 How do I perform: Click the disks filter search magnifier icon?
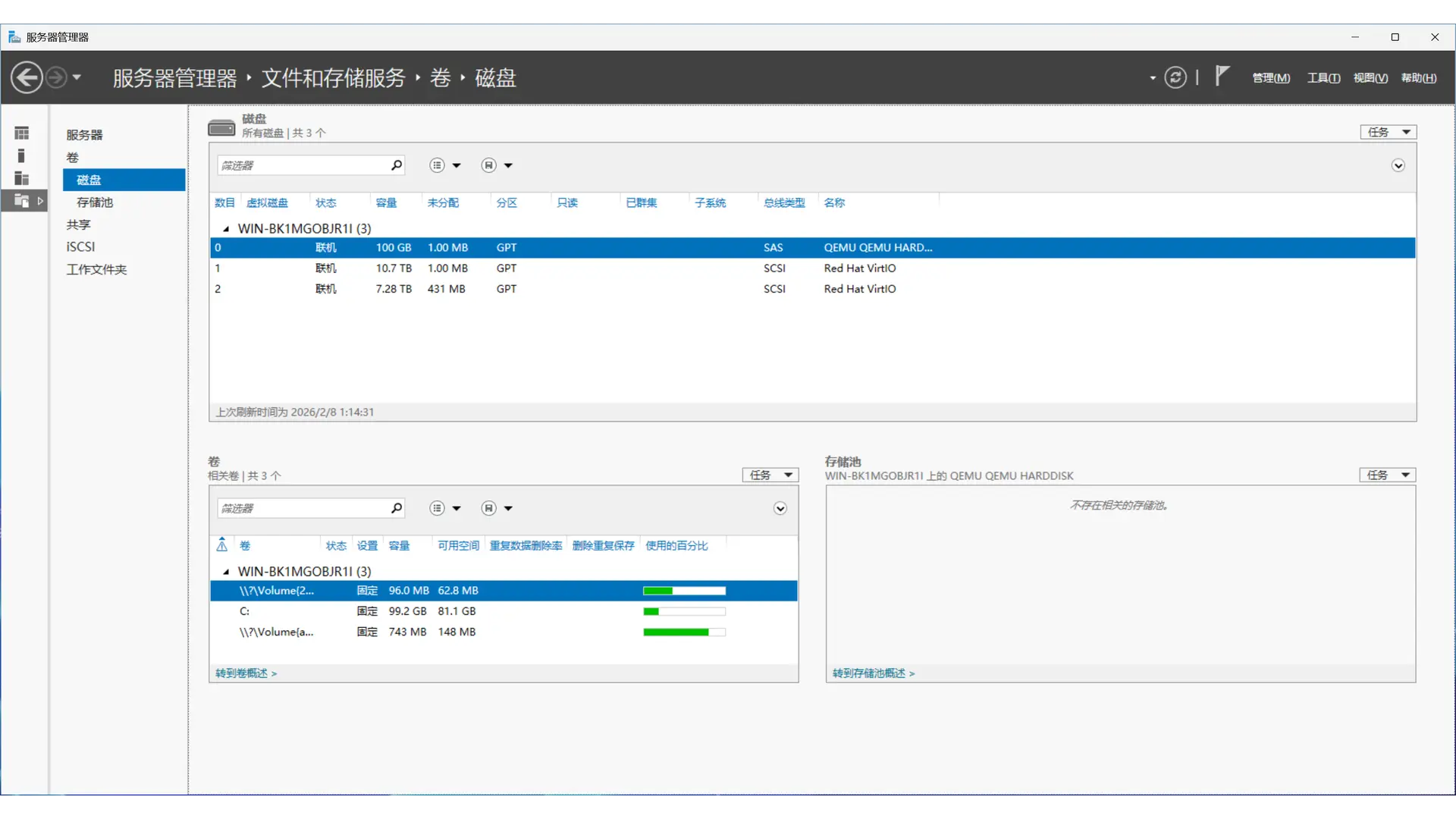396,165
